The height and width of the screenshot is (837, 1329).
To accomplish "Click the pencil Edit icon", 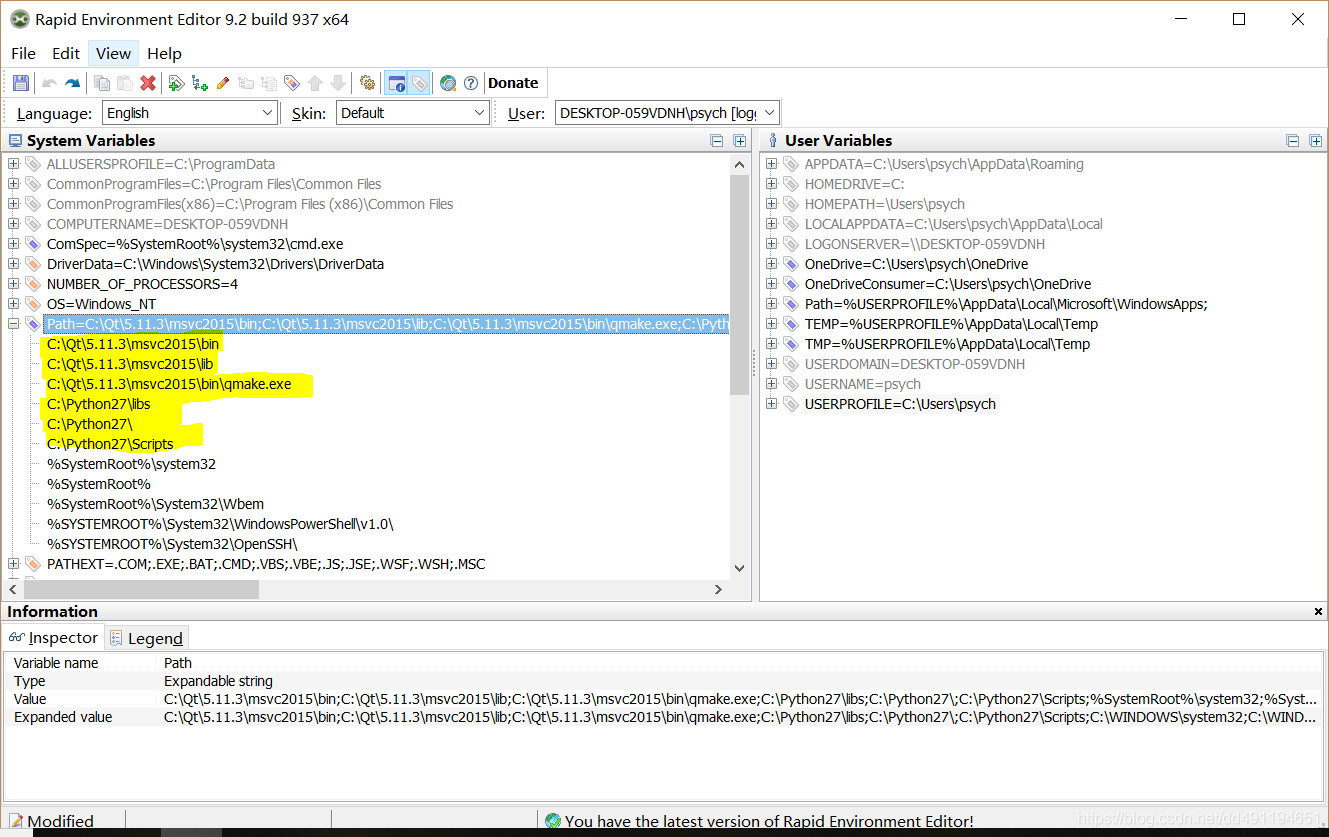I will point(222,83).
